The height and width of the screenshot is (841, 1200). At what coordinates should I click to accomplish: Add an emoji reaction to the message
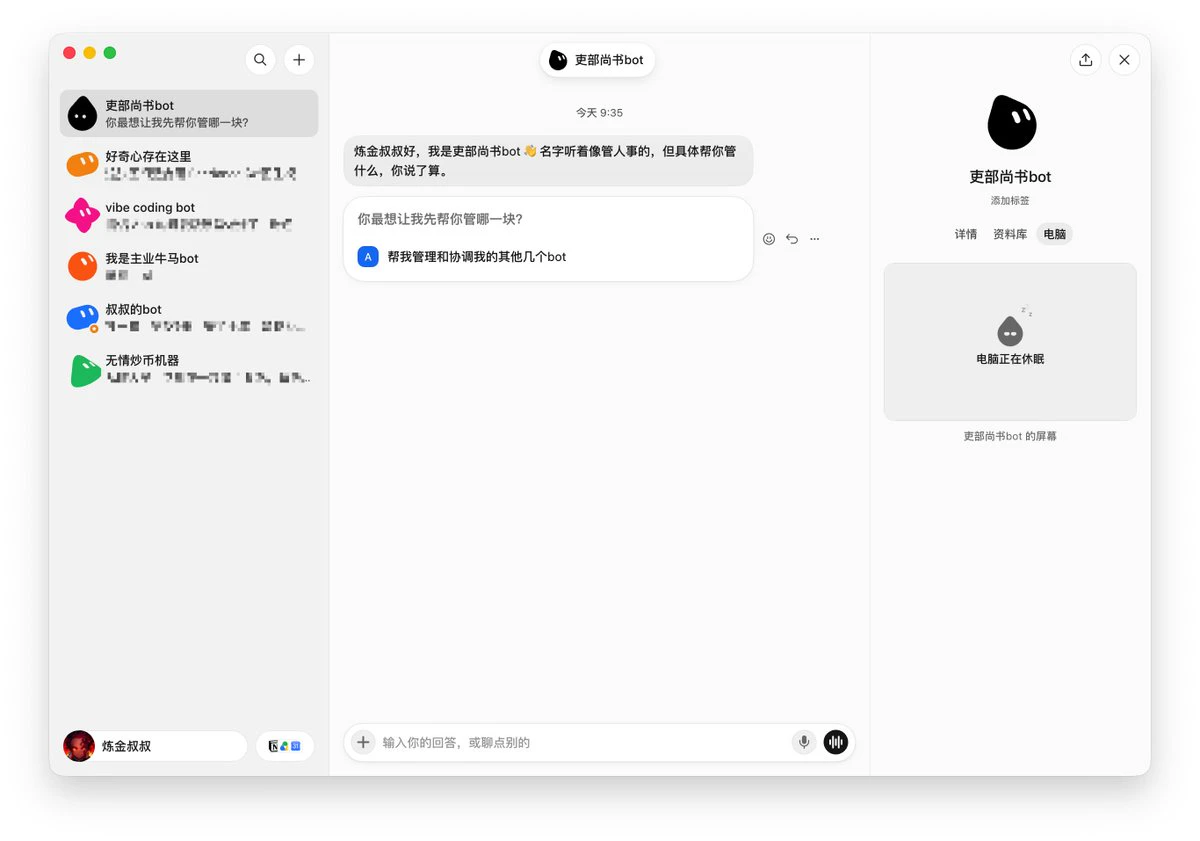point(769,239)
